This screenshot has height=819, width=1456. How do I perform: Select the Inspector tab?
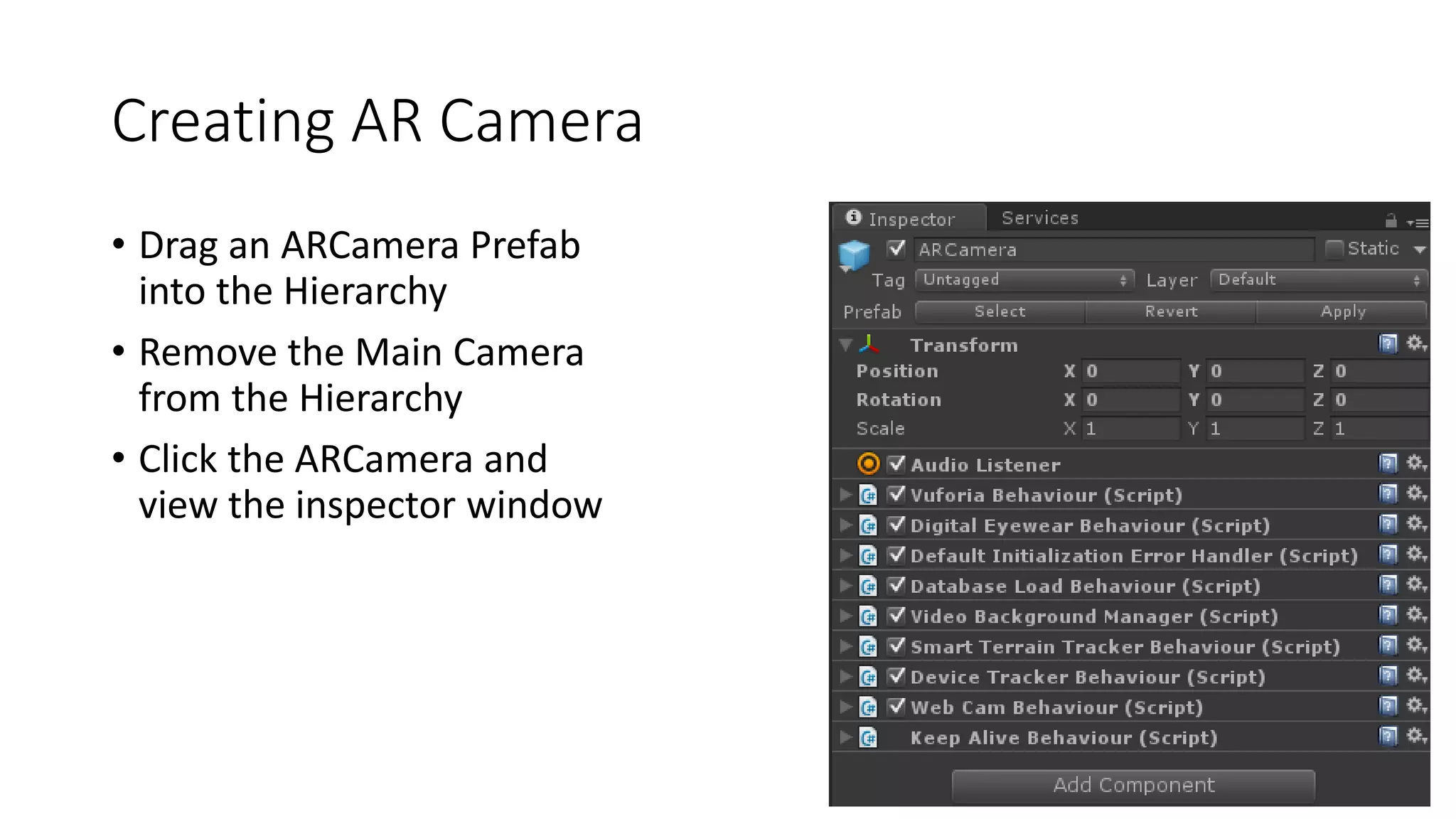click(910, 219)
